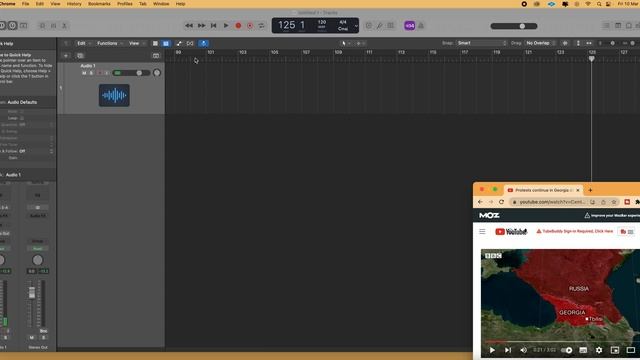The height and width of the screenshot is (360, 640).
Task: Click the duplicate track button
Action: point(80,56)
